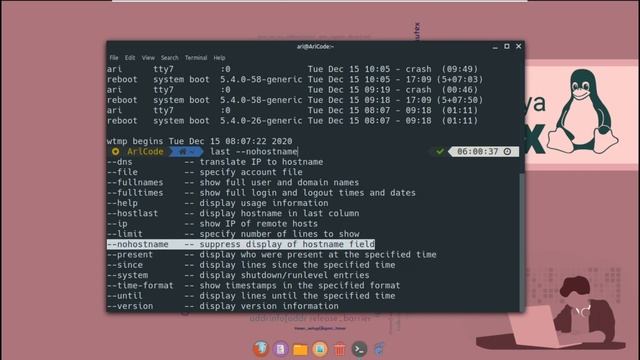Click the Terminal icon in the dock
640x360 pixels.
pos(359,349)
